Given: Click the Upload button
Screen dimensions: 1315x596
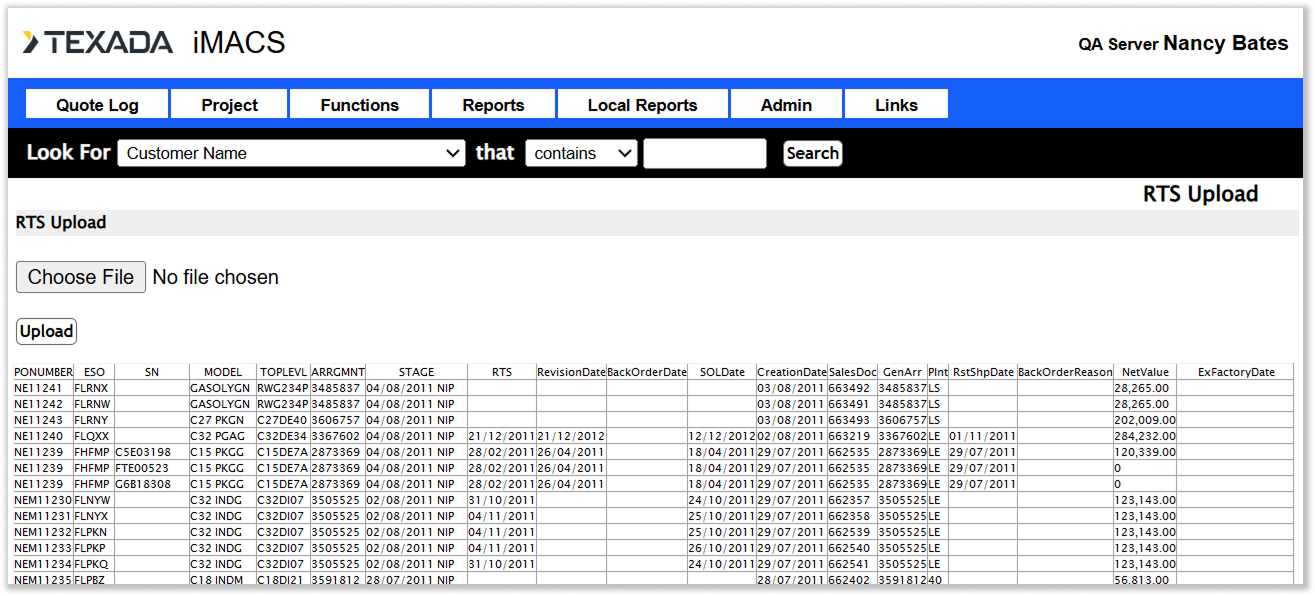Looking at the screenshot, I should 47,331.
